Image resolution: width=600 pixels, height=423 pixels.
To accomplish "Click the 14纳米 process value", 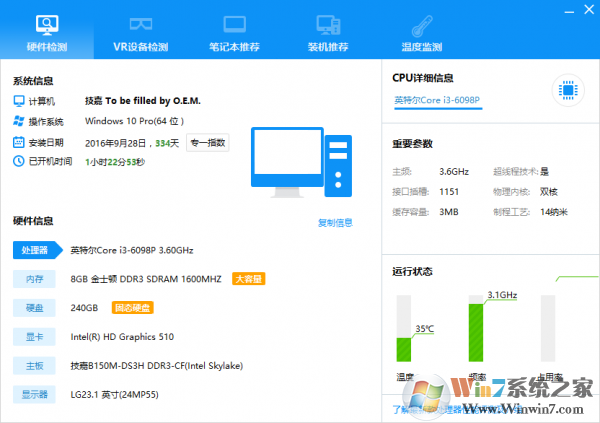I will pyautogui.click(x=554, y=212).
